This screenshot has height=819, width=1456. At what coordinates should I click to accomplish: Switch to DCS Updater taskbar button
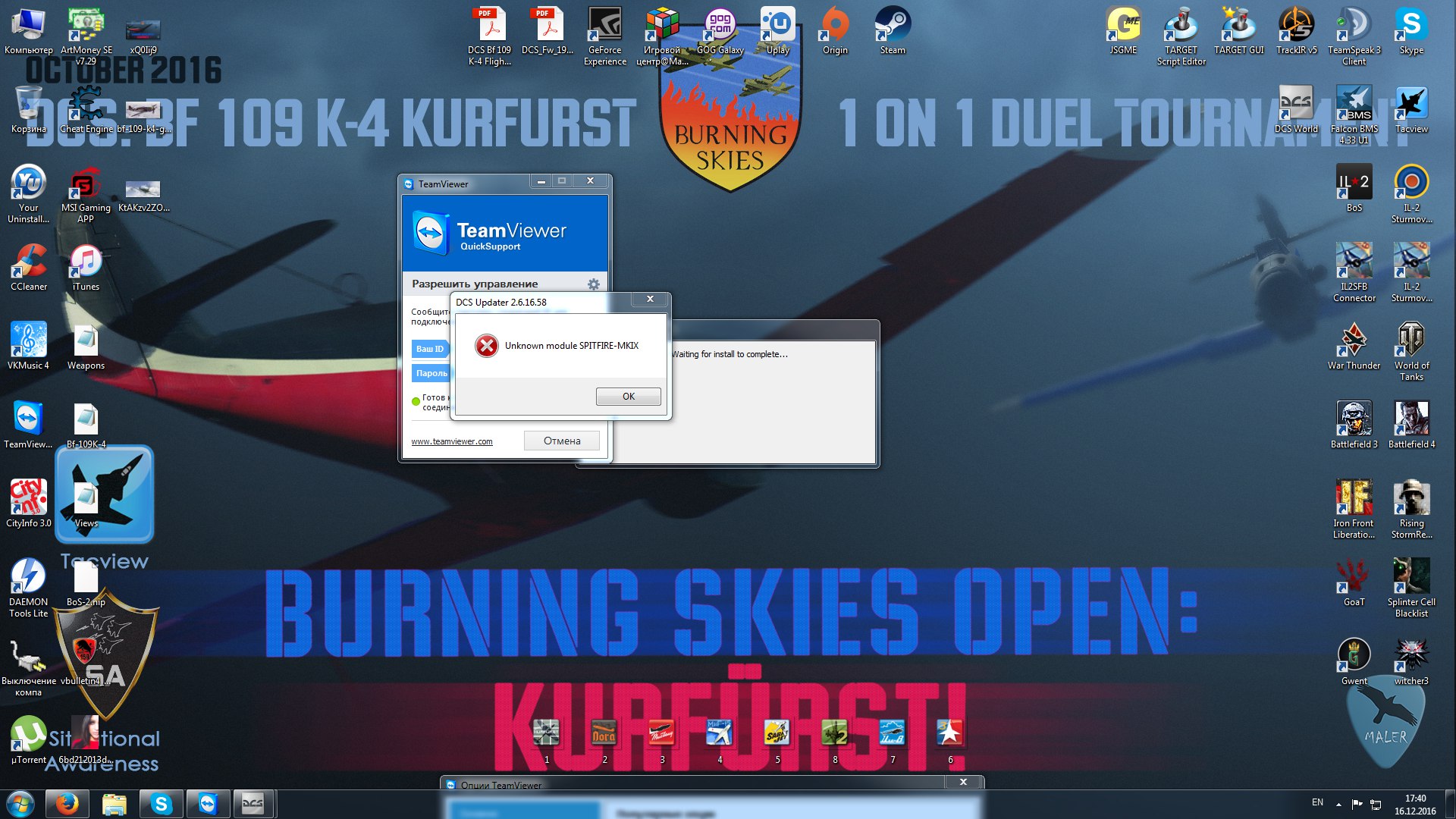tap(253, 804)
